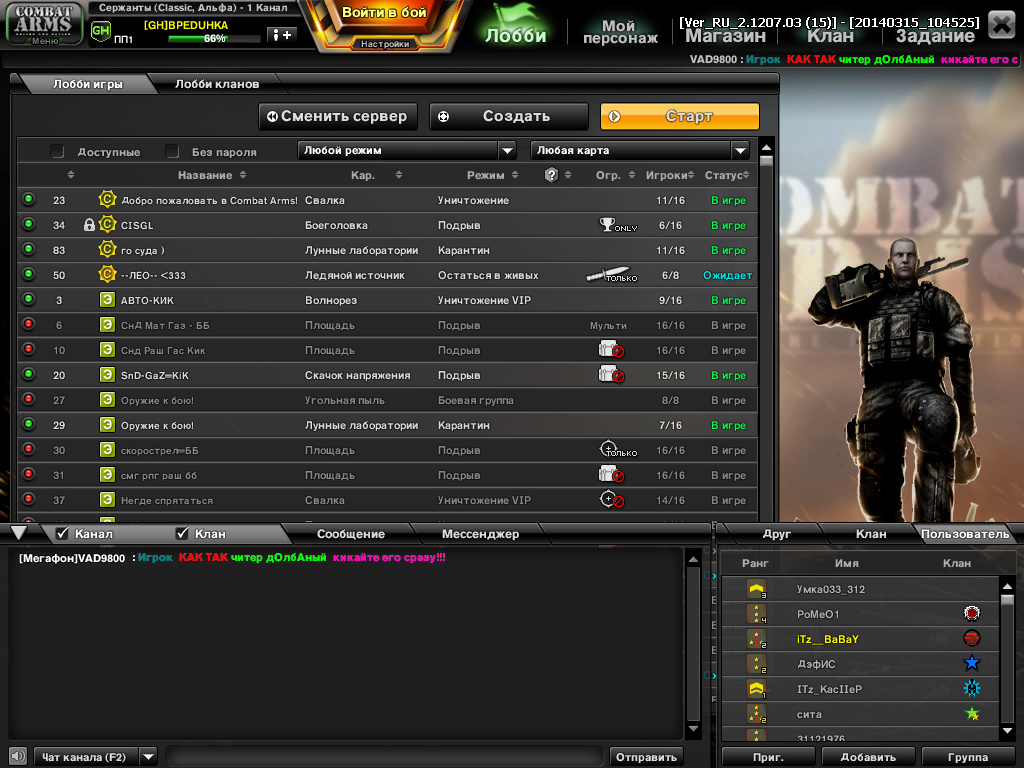Screen dimensions: 1024x768
Task: Click the green flag Лобби icon
Action: 515,24
